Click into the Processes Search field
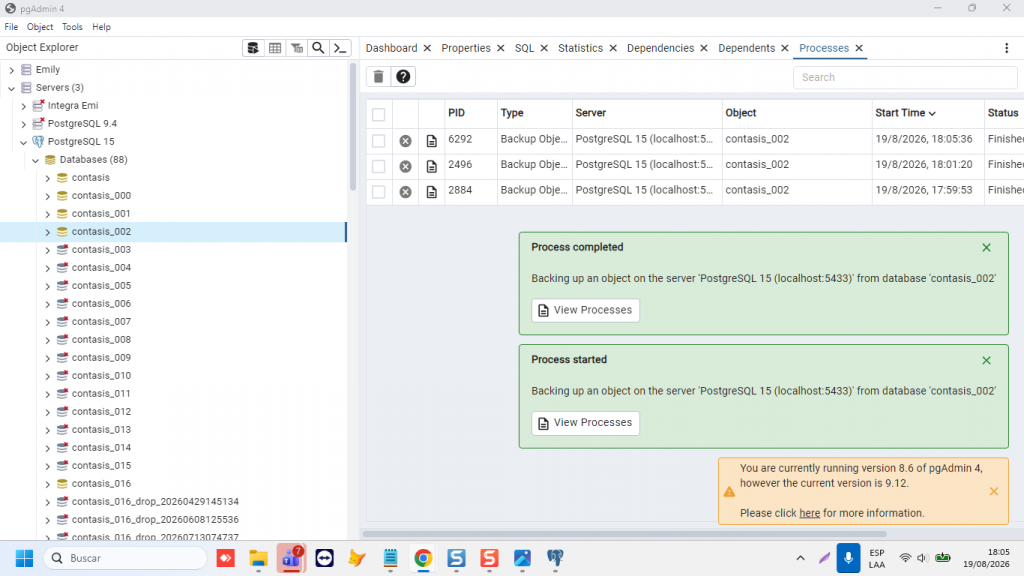The image size is (1024, 576). (x=904, y=77)
